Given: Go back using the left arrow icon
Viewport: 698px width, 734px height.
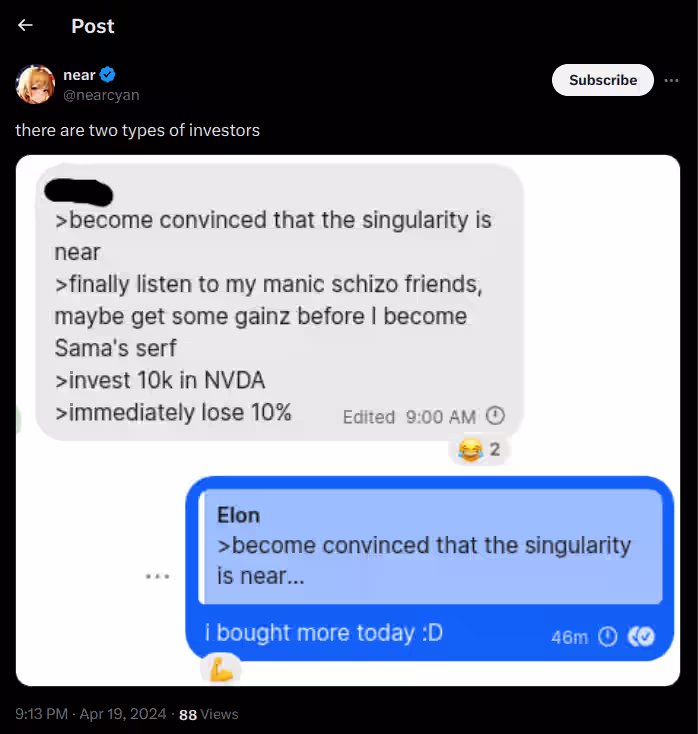Looking at the screenshot, I should [25, 25].
